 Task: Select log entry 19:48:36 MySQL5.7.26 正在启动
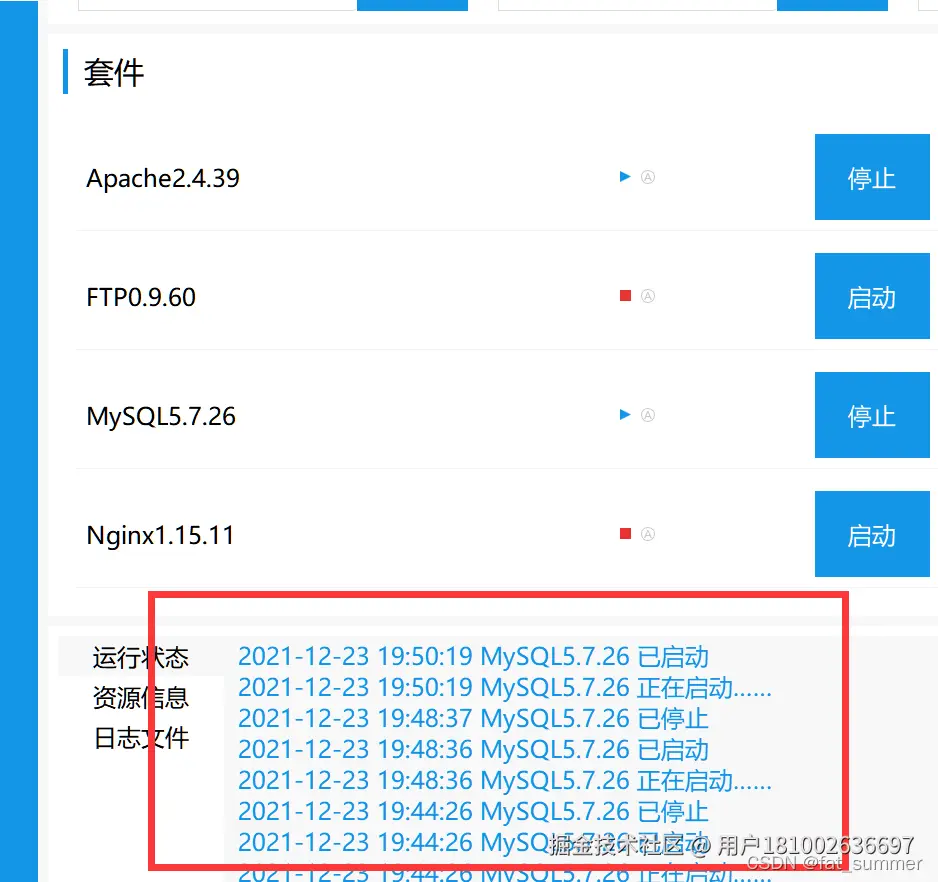(x=505, y=781)
